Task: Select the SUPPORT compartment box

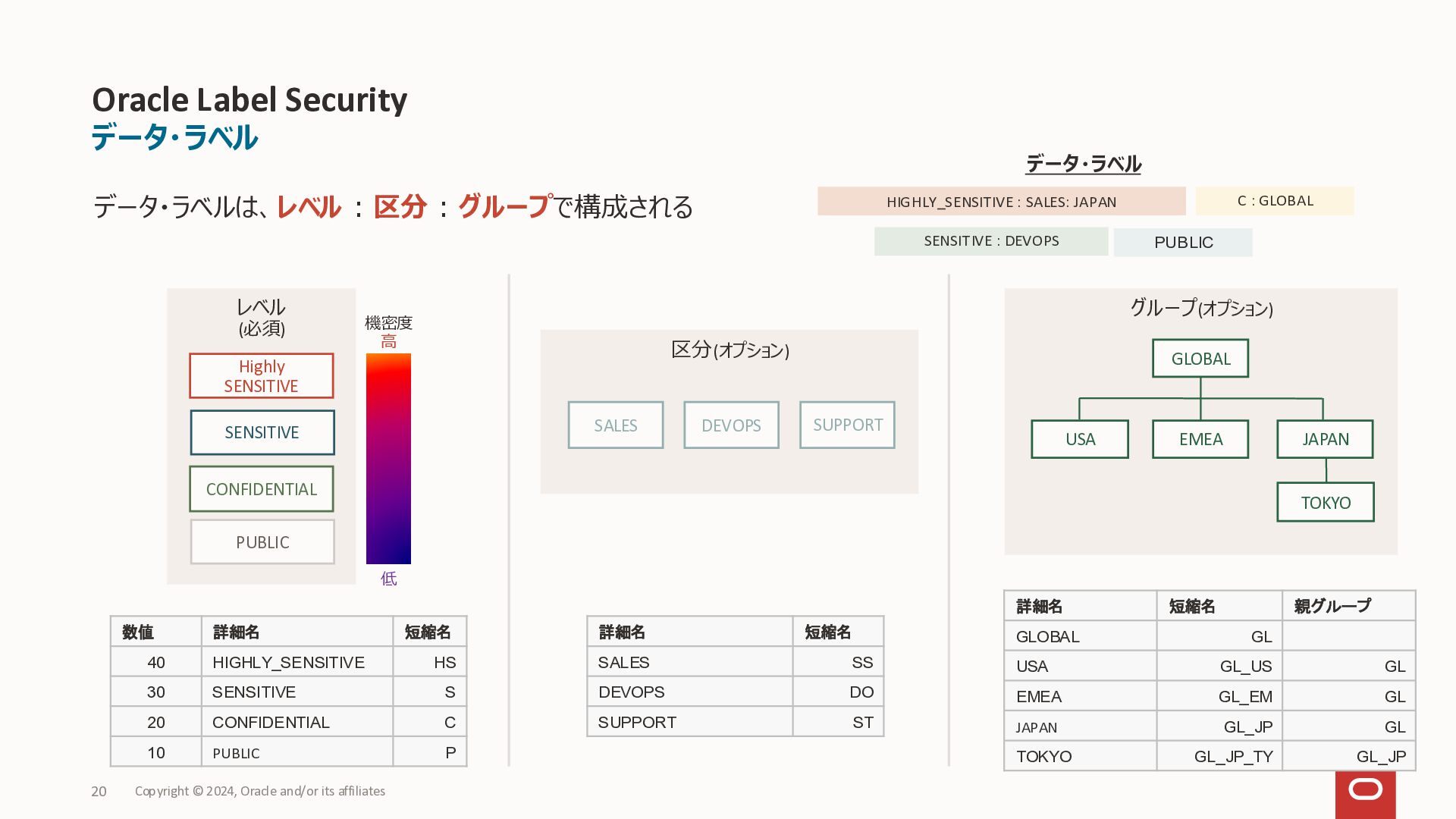Action: (848, 425)
